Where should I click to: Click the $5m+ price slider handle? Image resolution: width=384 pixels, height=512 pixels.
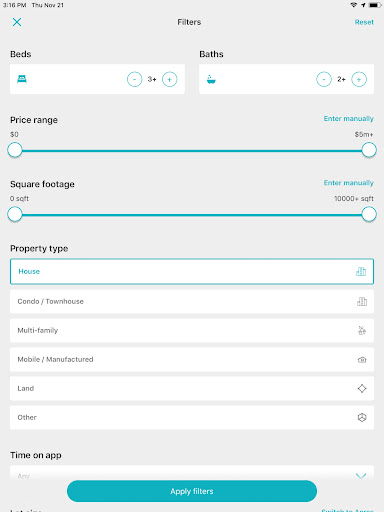tap(369, 150)
